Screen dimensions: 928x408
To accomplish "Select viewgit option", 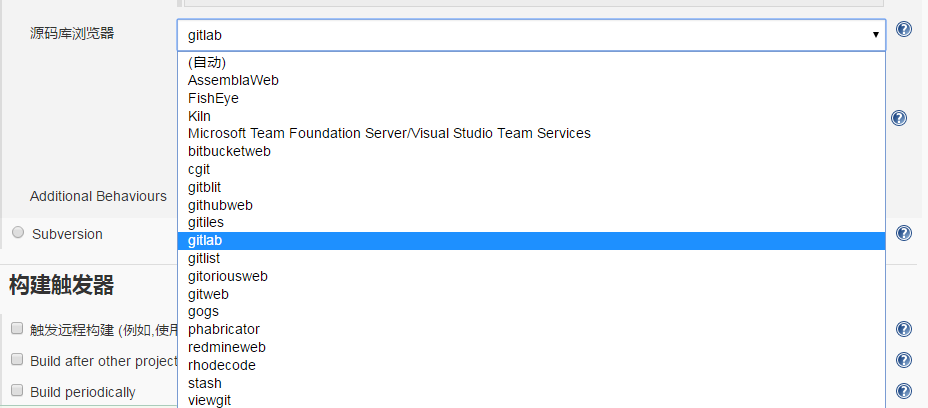I will [x=531, y=400].
